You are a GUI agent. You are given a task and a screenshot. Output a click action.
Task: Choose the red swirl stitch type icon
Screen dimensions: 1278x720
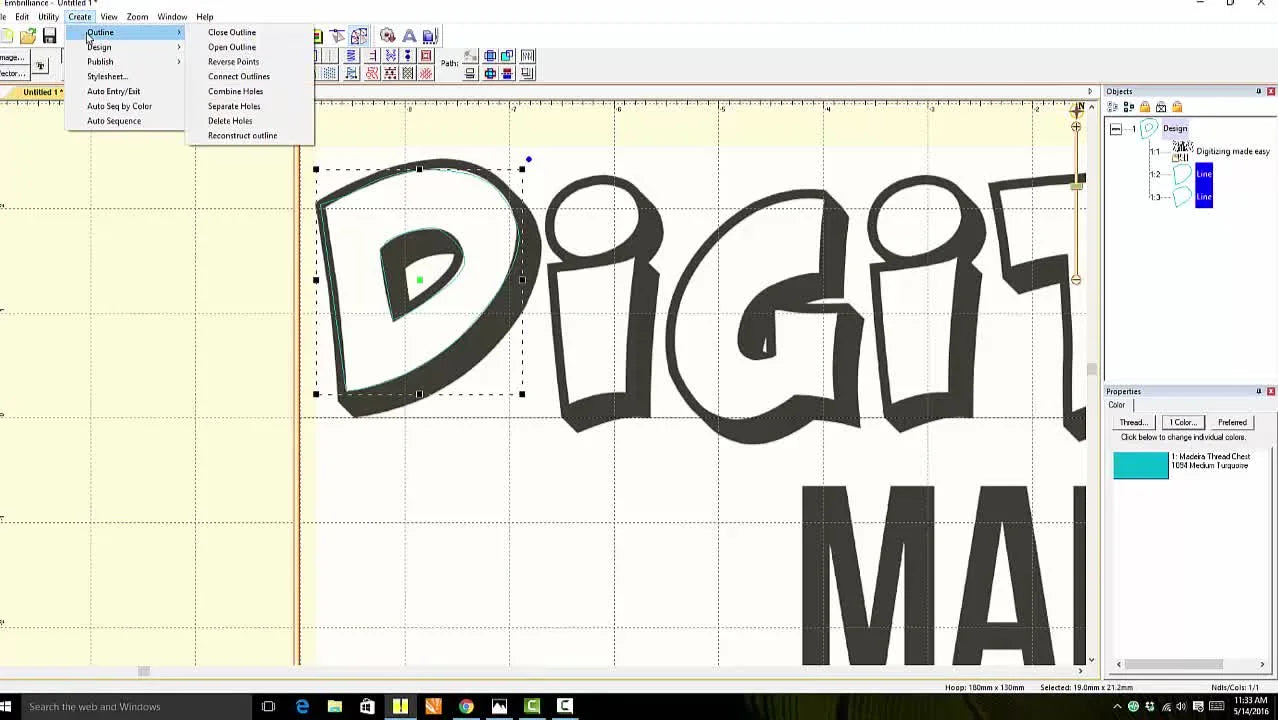tap(372, 73)
